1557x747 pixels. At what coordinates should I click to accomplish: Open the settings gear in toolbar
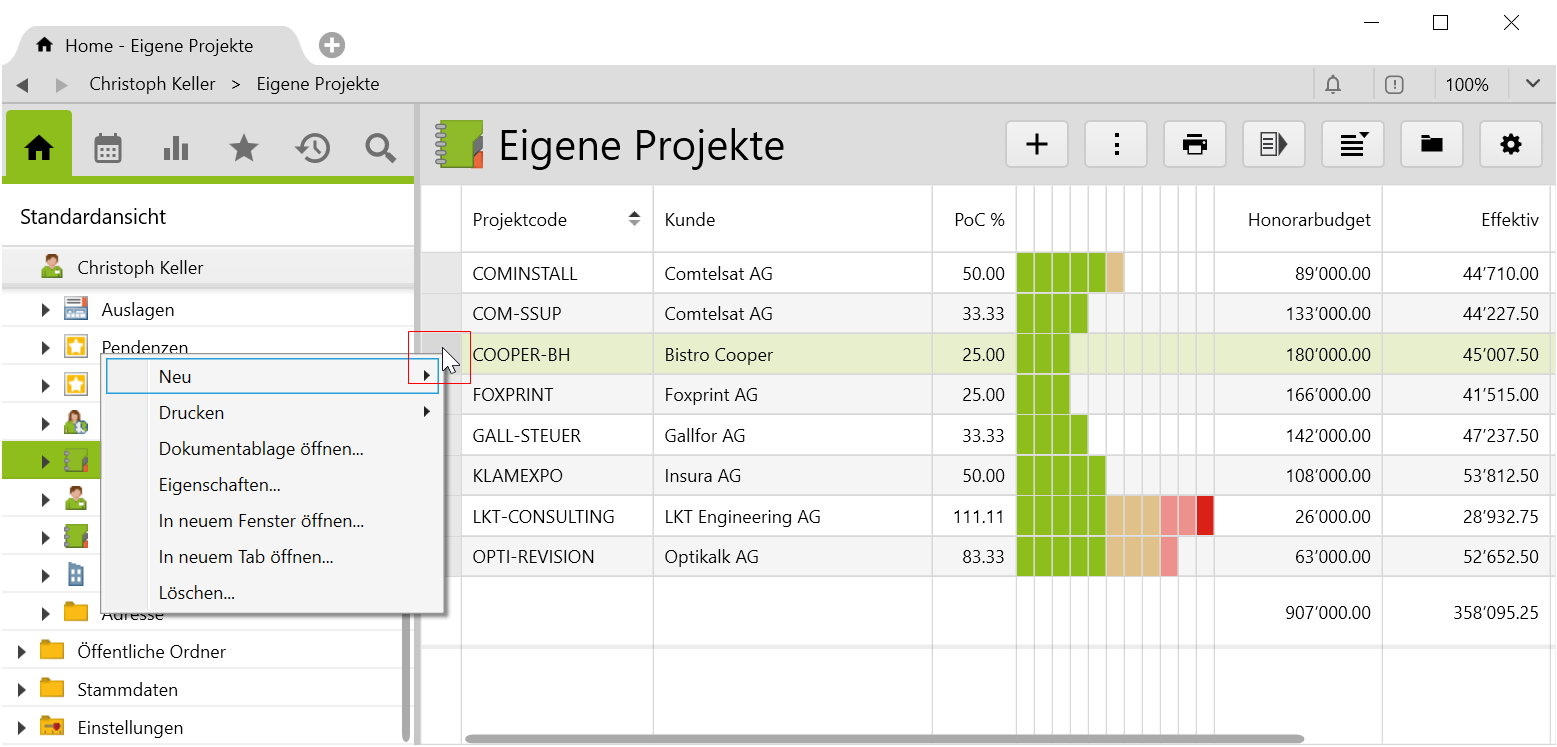point(1510,145)
